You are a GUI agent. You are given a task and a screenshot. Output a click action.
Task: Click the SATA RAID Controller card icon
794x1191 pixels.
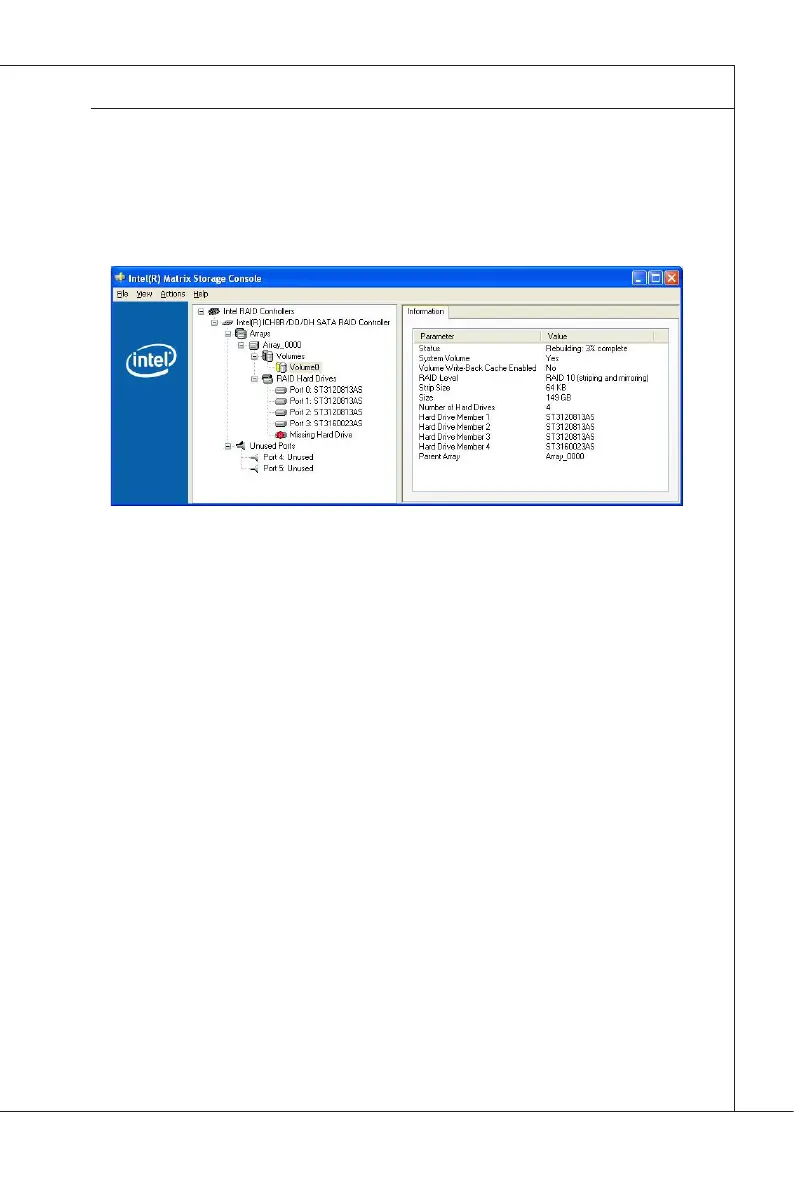[227, 323]
